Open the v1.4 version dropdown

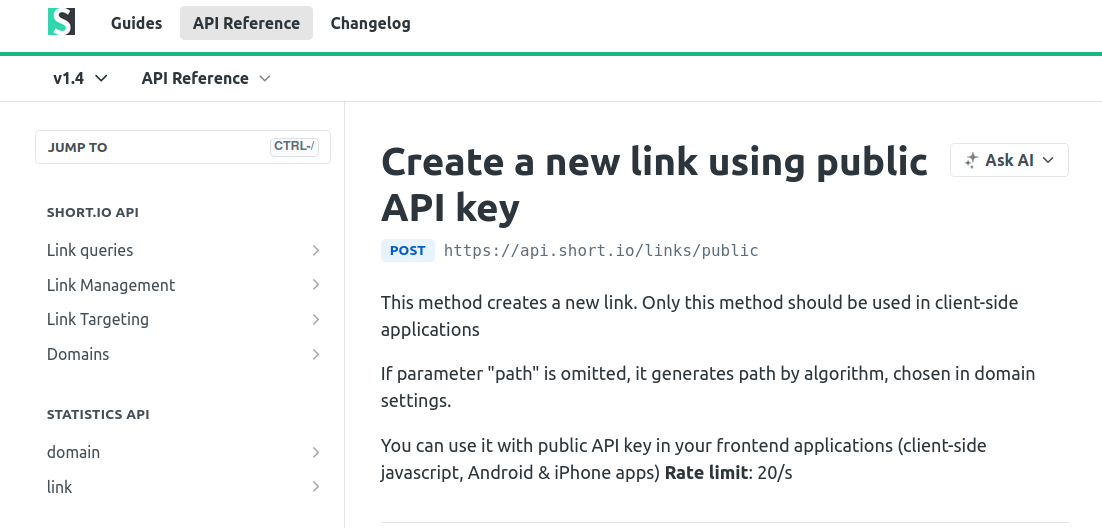[x=80, y=78]
